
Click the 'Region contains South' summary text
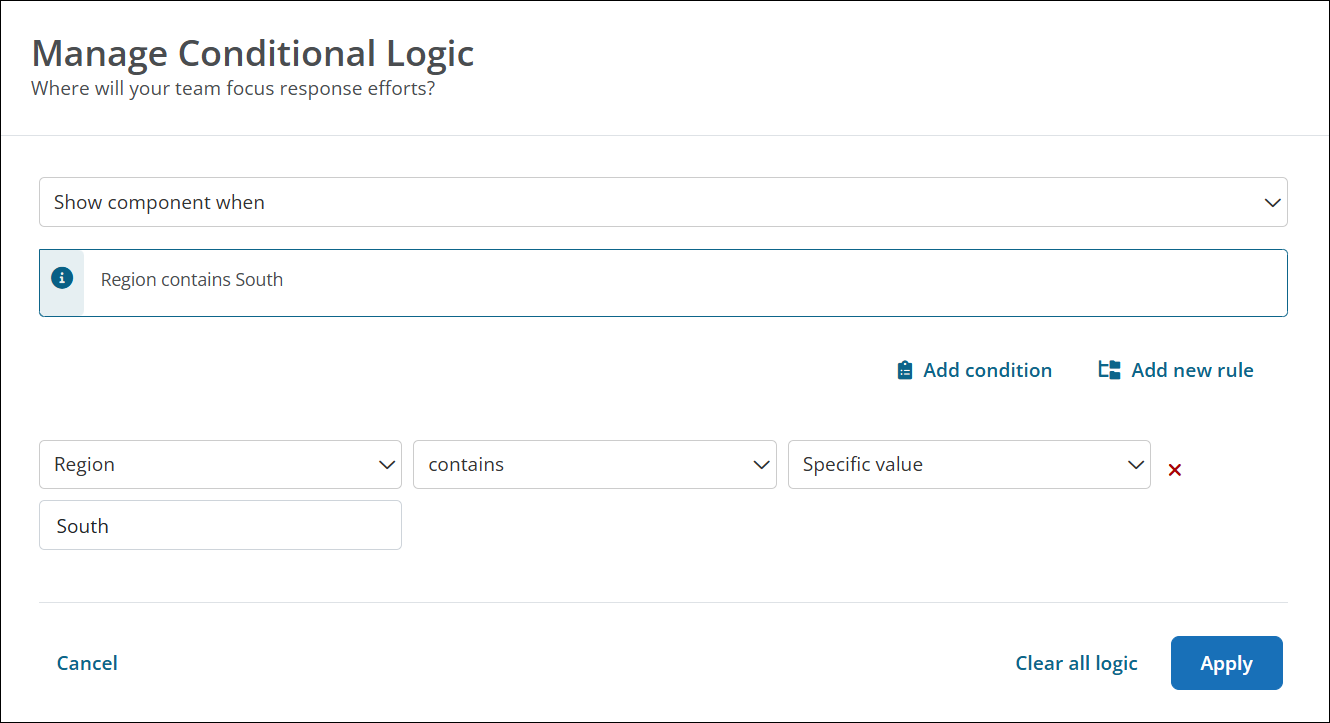click(x=192, y=280)
